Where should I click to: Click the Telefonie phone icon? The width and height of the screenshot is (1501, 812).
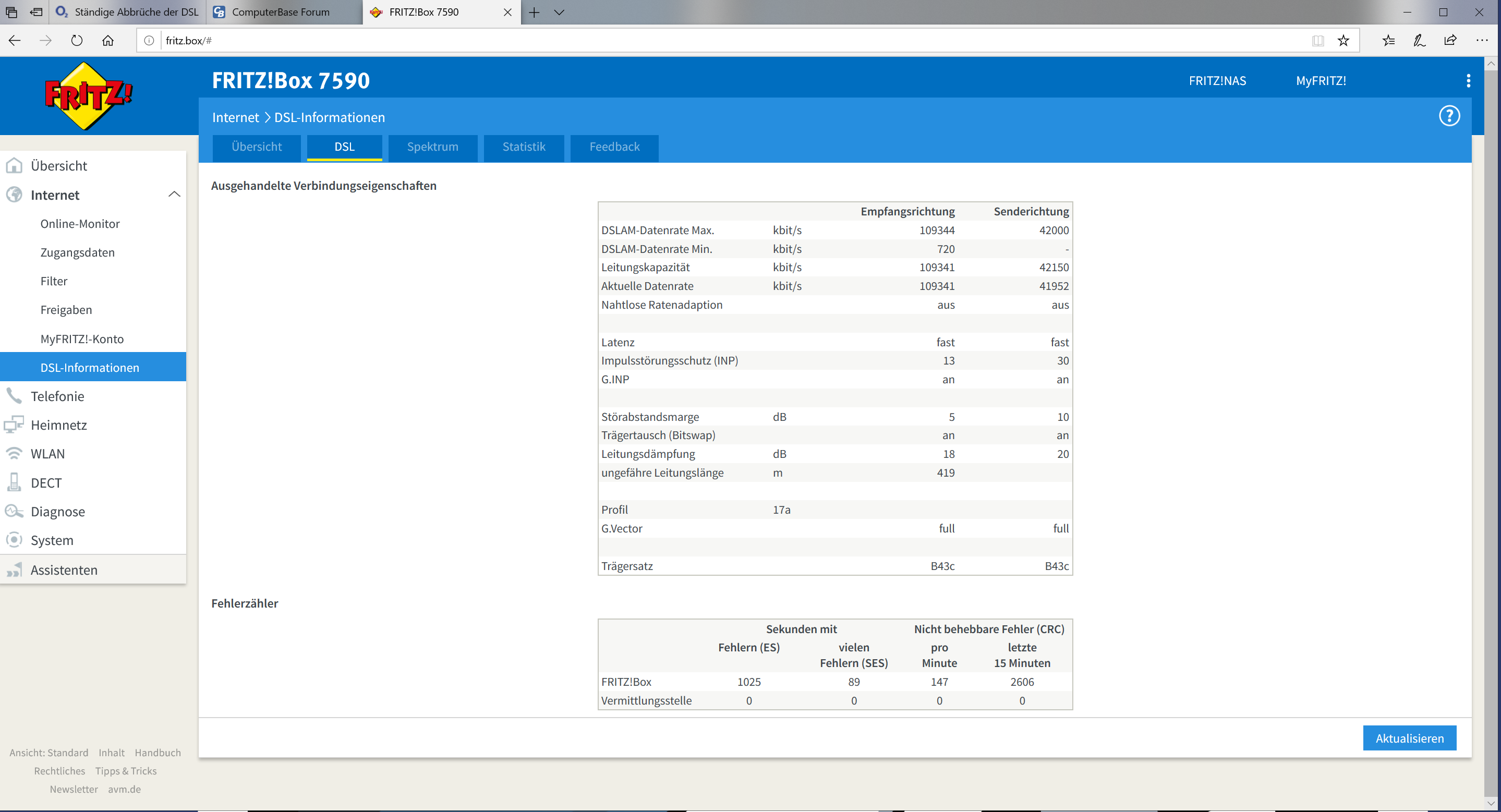[x=14, y=395]
